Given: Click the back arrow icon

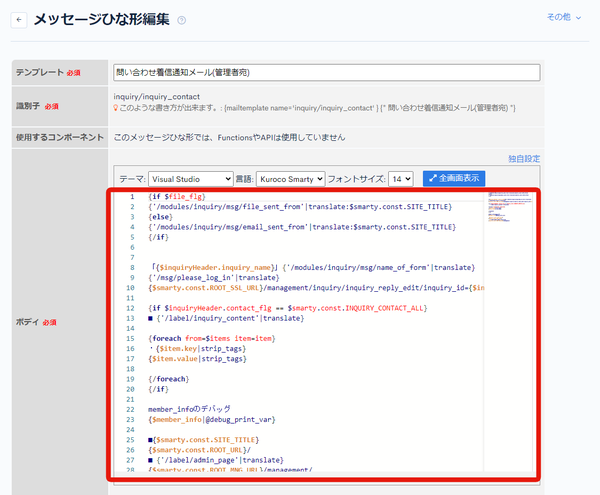Looking at the screenshot, I should click(x=19, y=20).
